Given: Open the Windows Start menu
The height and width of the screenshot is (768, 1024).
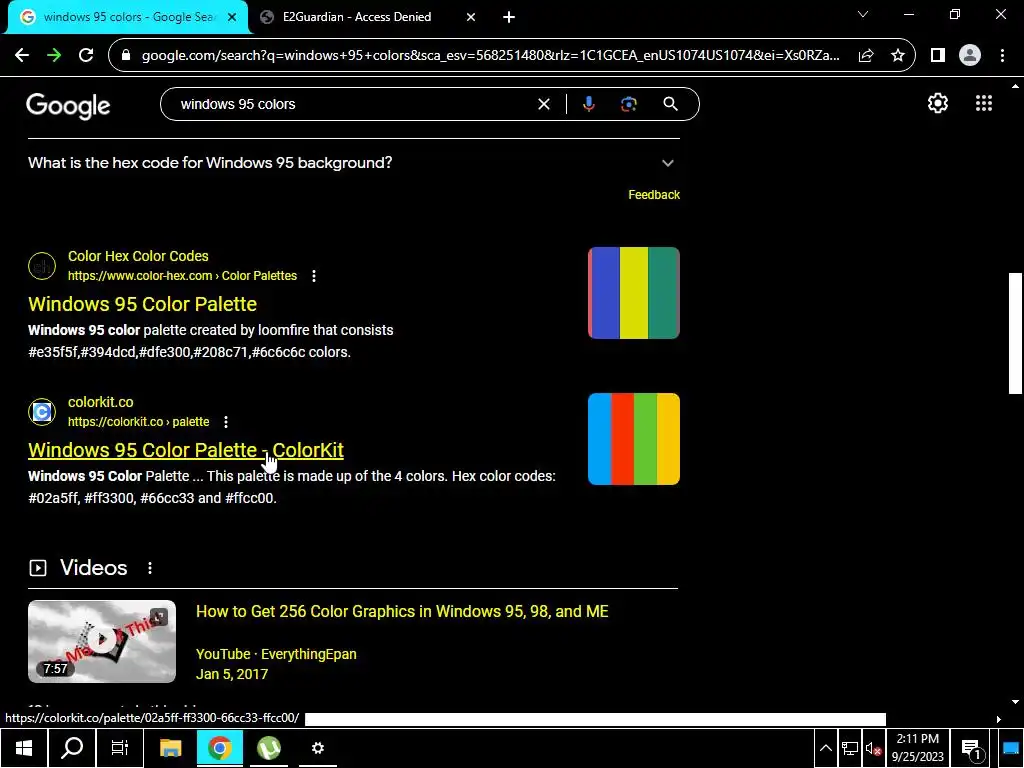Looking at the screenshot, I should pyautogui.click(x=24, y=748).
